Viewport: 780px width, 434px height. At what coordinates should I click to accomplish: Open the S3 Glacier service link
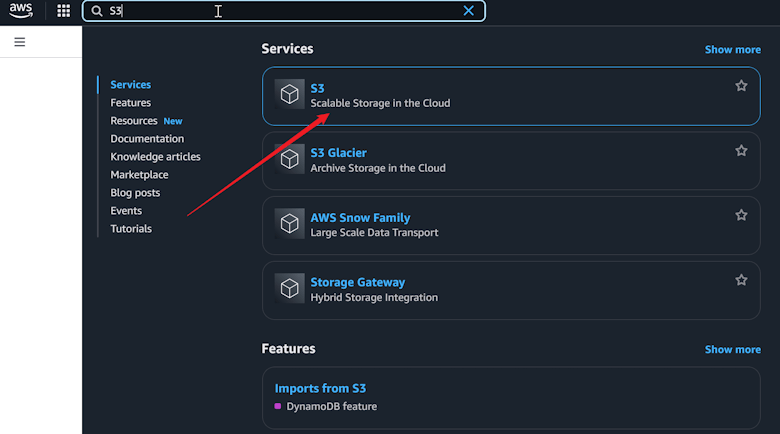pyautogui.click(x=338, y=153)
